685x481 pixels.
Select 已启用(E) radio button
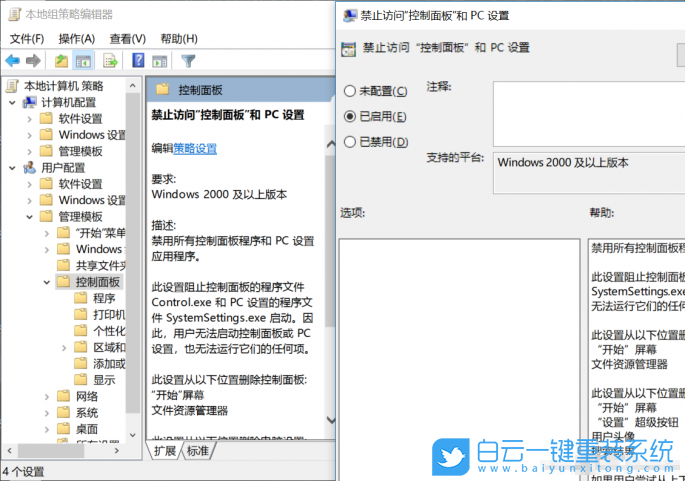tap(349, 116)
